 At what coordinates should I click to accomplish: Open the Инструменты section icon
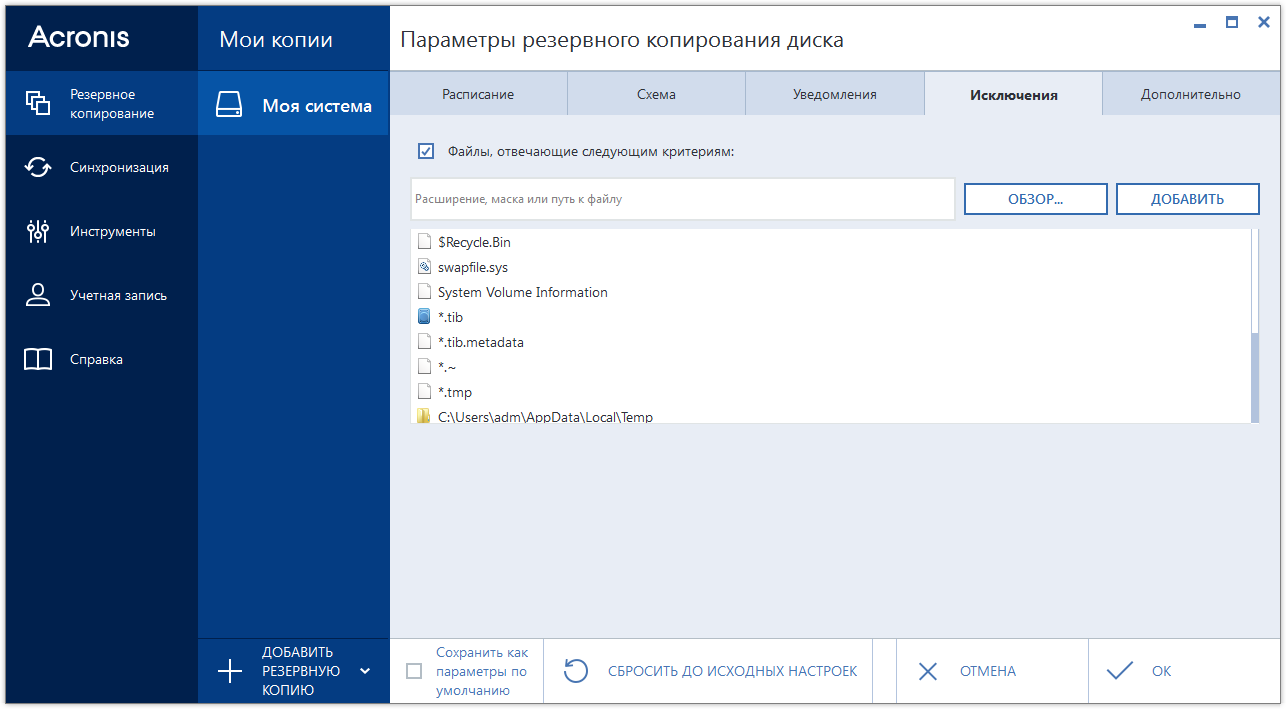pos(37,231)
